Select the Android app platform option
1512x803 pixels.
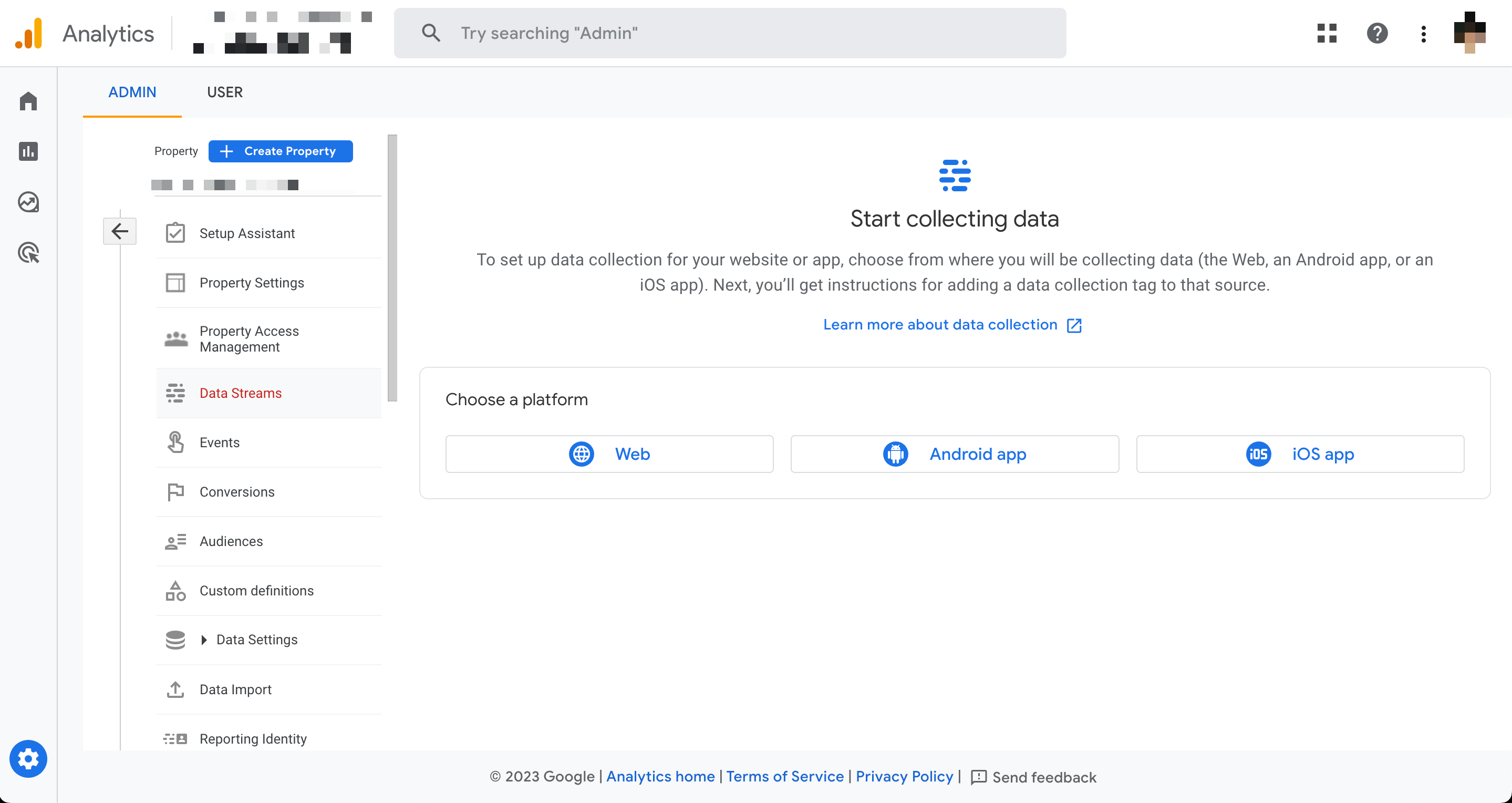tap(954, 454)
